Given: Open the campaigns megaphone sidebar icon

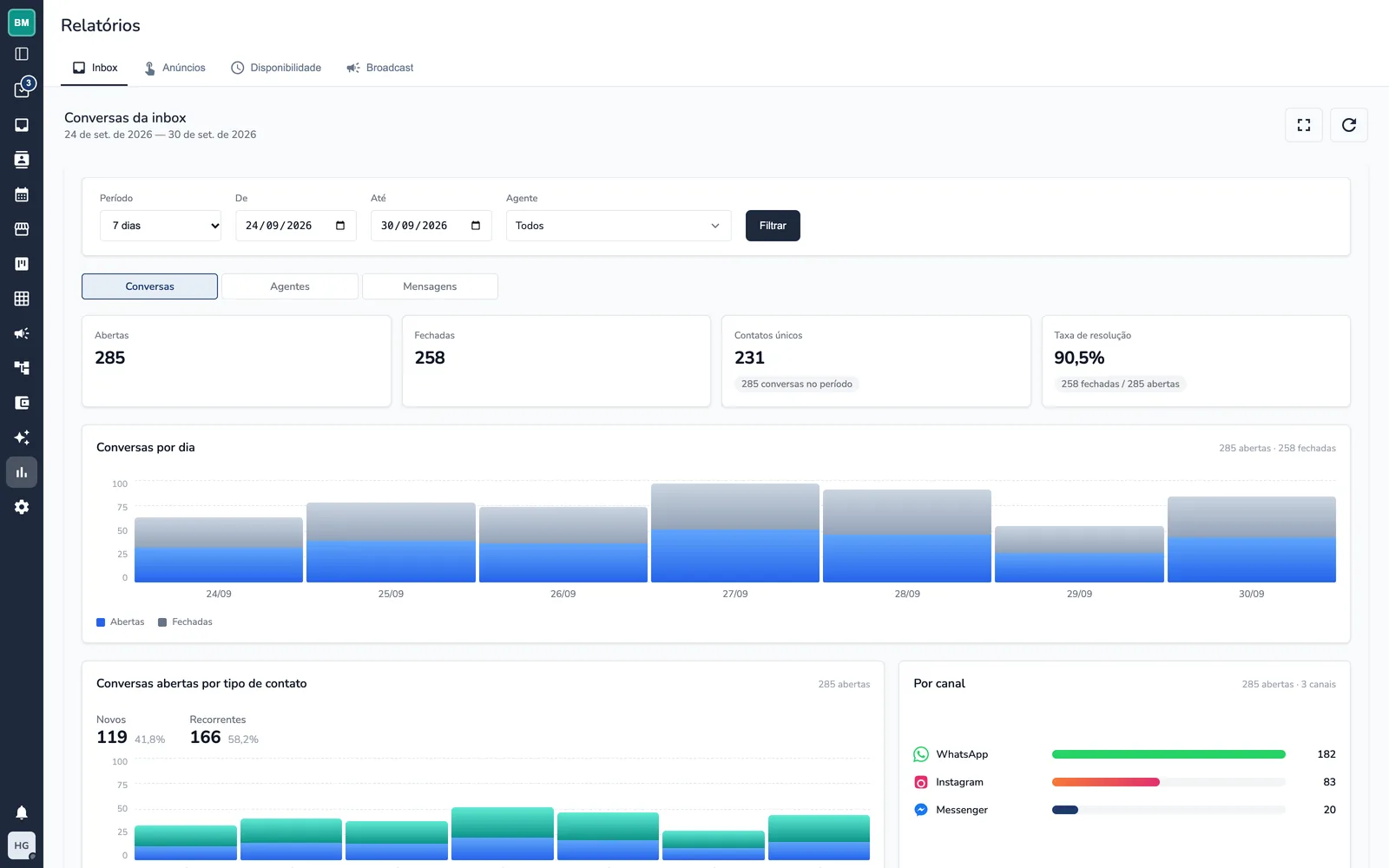Looking at the screenshot, I should 22,333.
